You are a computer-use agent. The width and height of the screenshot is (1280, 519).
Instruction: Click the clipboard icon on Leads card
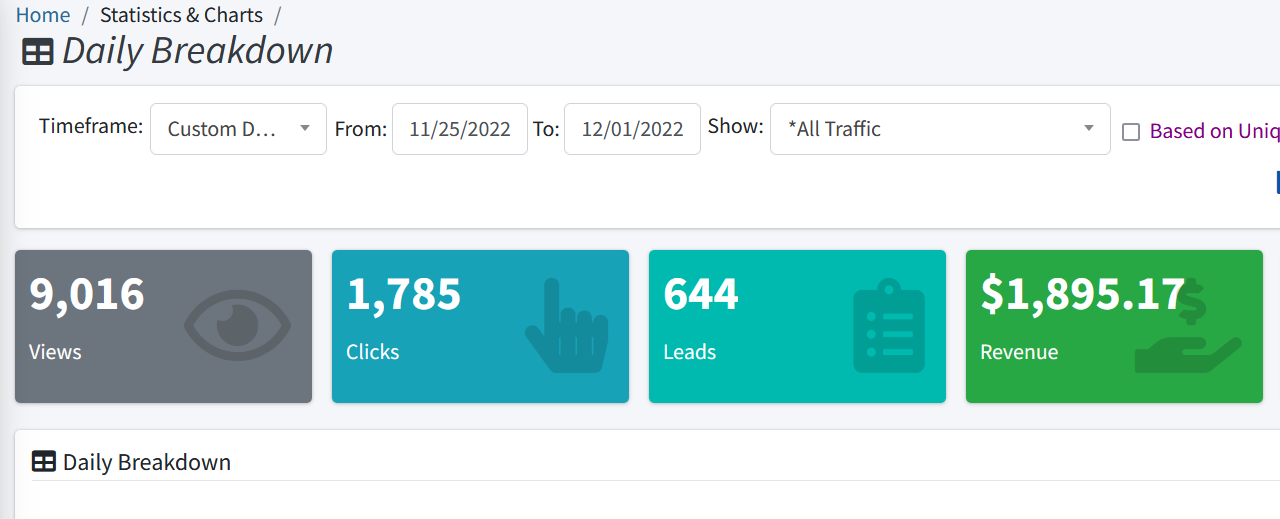tap(889, 326)
